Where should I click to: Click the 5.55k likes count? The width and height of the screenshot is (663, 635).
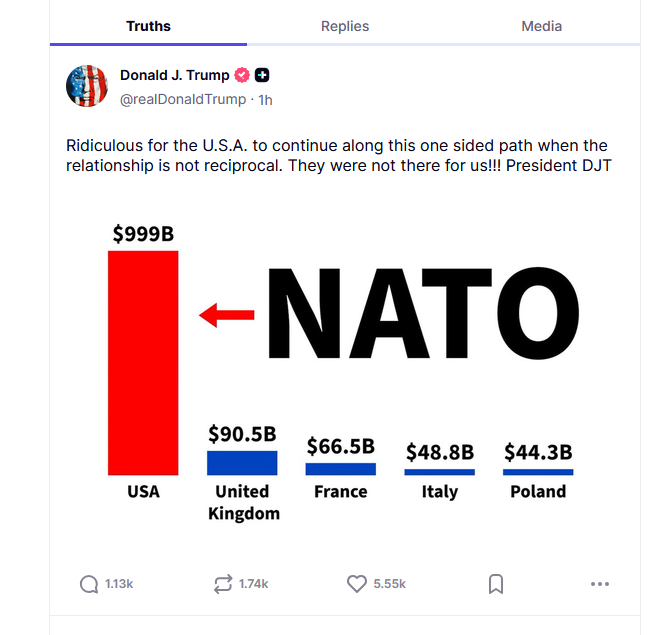point(389,584)
